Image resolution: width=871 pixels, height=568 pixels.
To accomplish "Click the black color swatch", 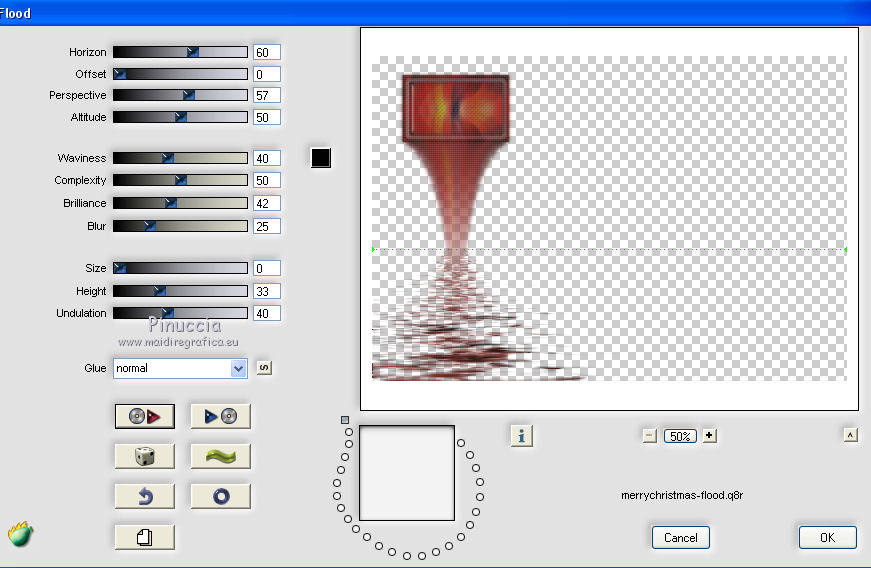I will pyautogui.click(x=321, y=158).
